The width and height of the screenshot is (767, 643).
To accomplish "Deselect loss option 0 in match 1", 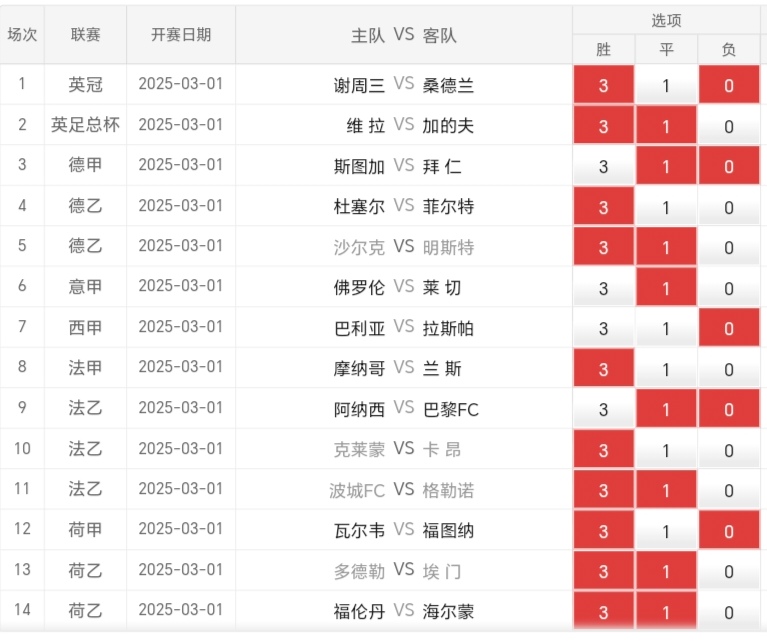I will 729,85.
